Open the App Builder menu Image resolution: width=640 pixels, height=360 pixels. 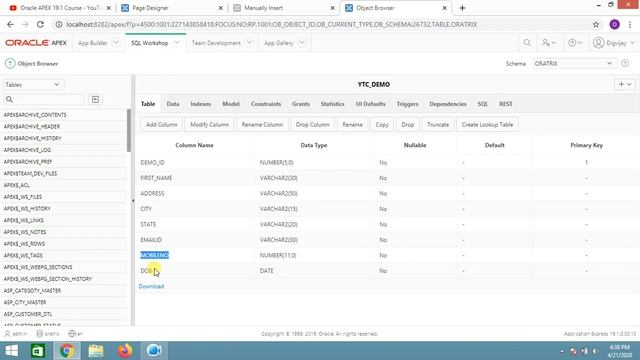pos(93,43)
